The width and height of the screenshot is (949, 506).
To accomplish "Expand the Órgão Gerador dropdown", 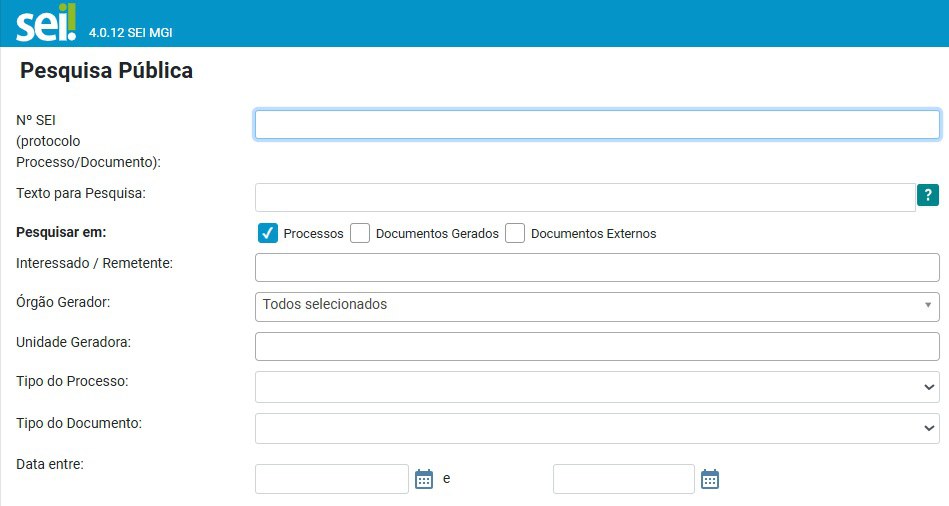I will [597, 306].
